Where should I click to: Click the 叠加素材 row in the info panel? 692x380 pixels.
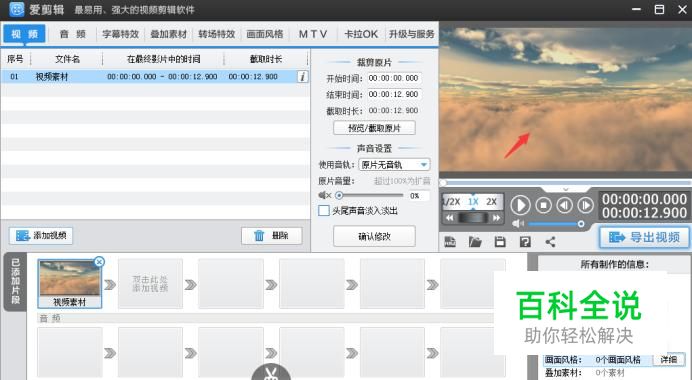613,373
